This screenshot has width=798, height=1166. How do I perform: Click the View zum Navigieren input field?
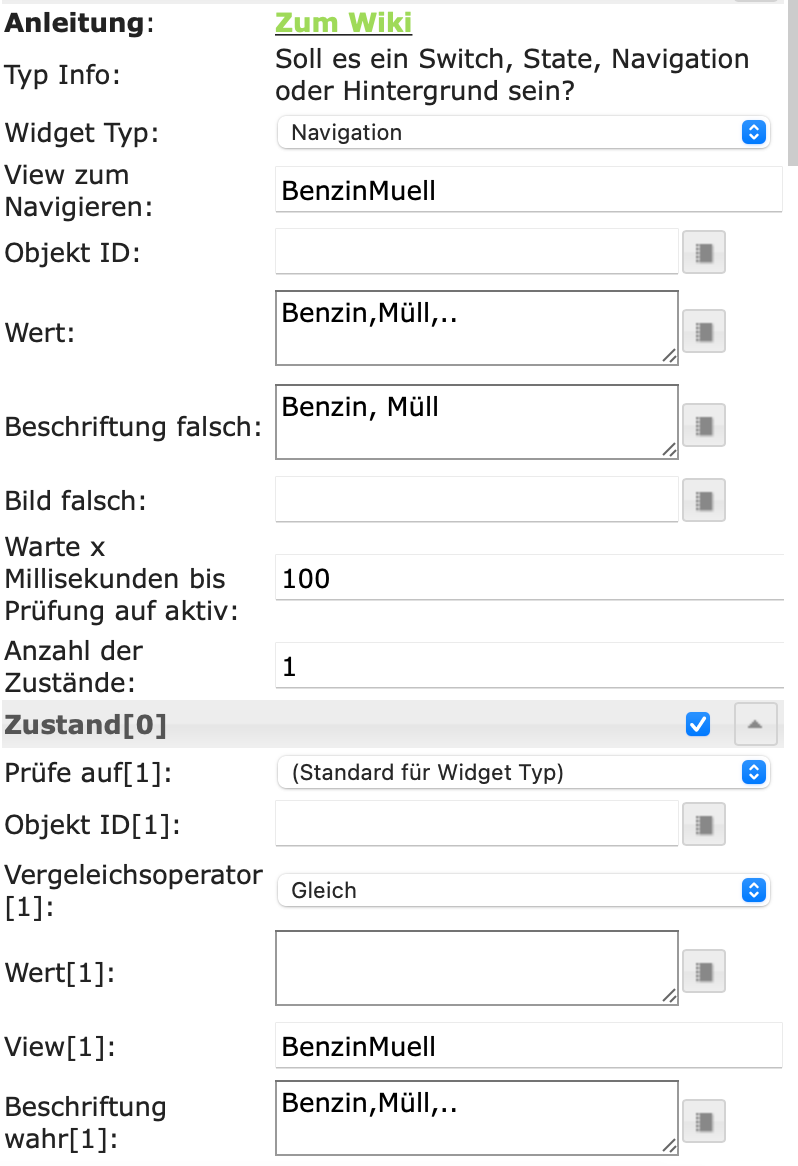528,190
